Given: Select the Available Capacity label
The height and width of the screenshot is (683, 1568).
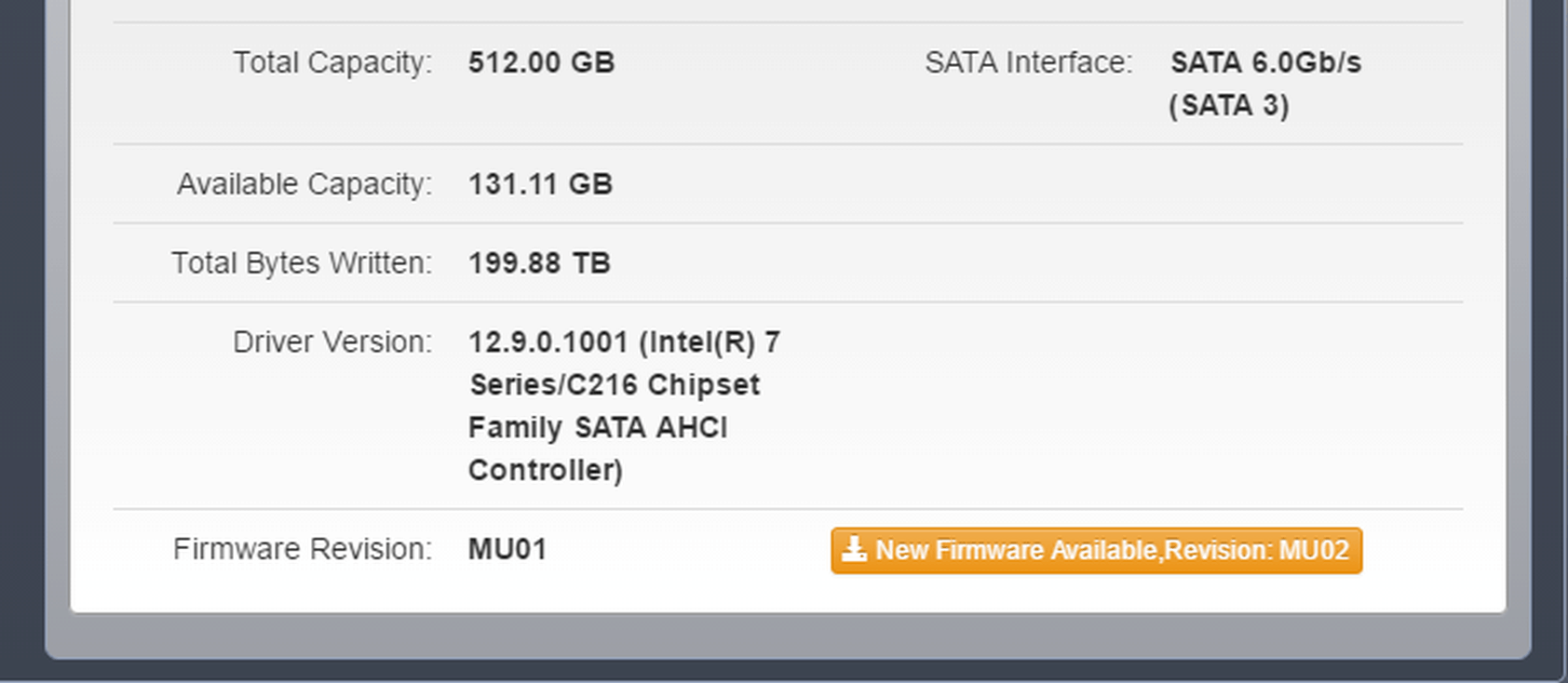Looking at the screenshot, I should 304,184.
